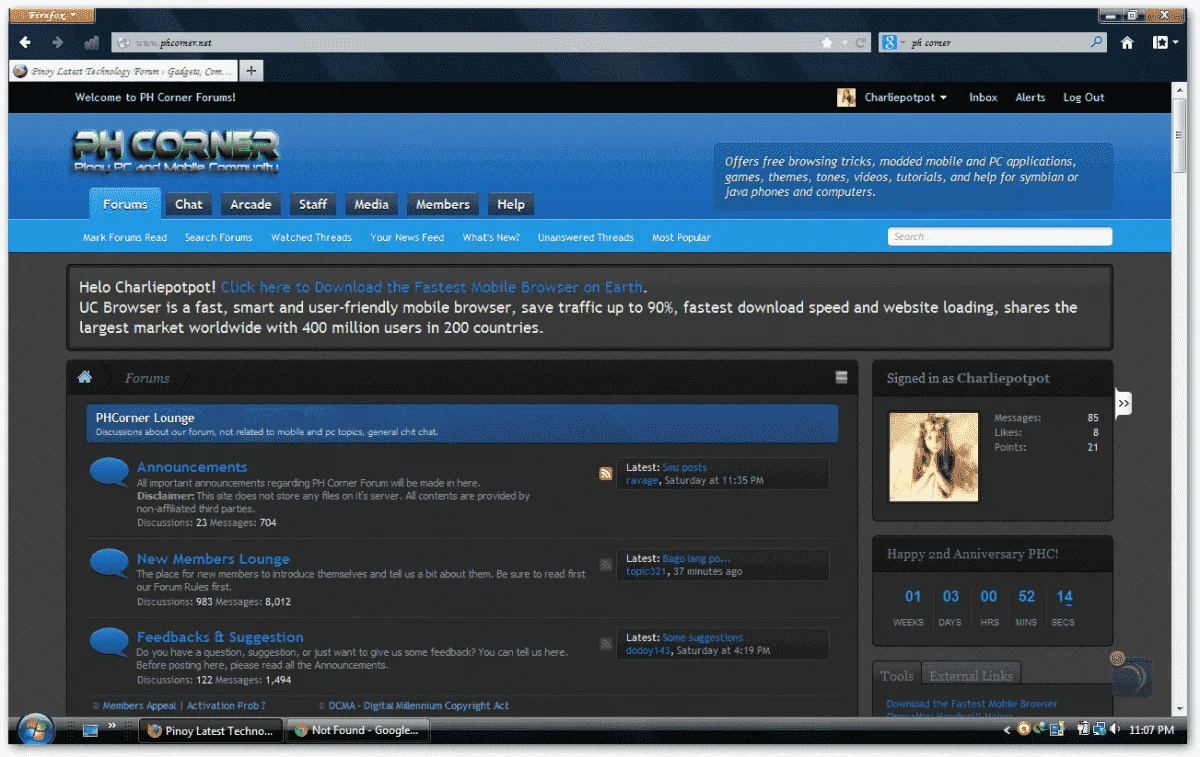Screen dimensions: 1200x757
Task: Open the latest post 'Sins posts'
Action: (x=684, y=467)
